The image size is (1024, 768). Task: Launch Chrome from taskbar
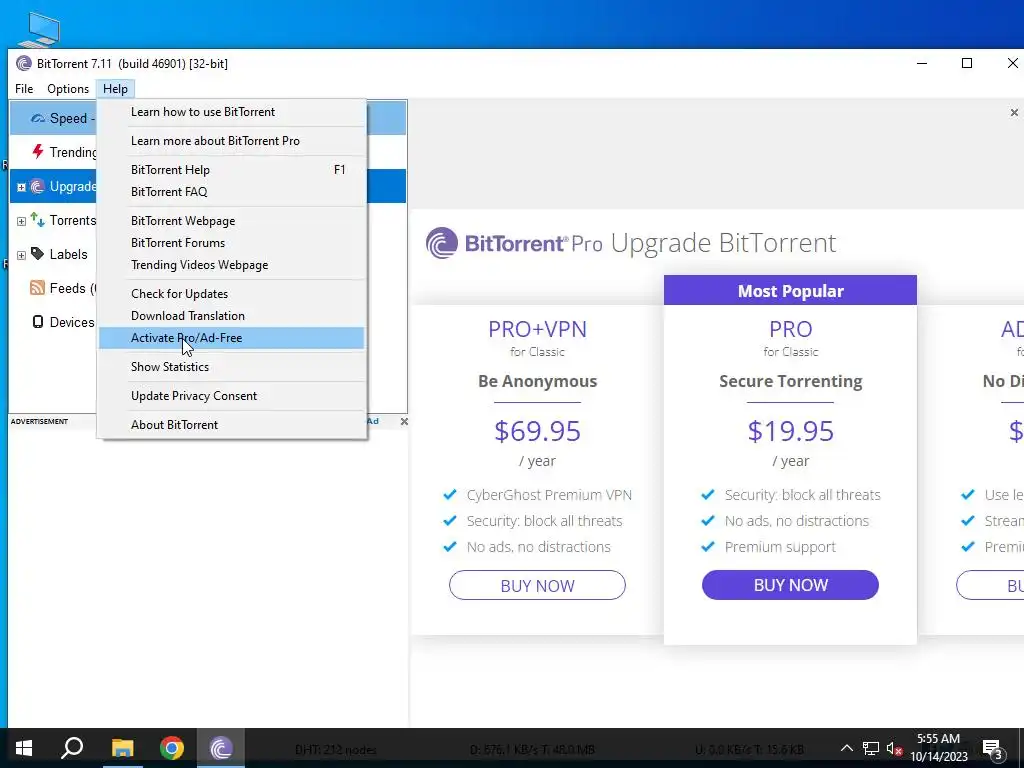(x=172, y=748)
